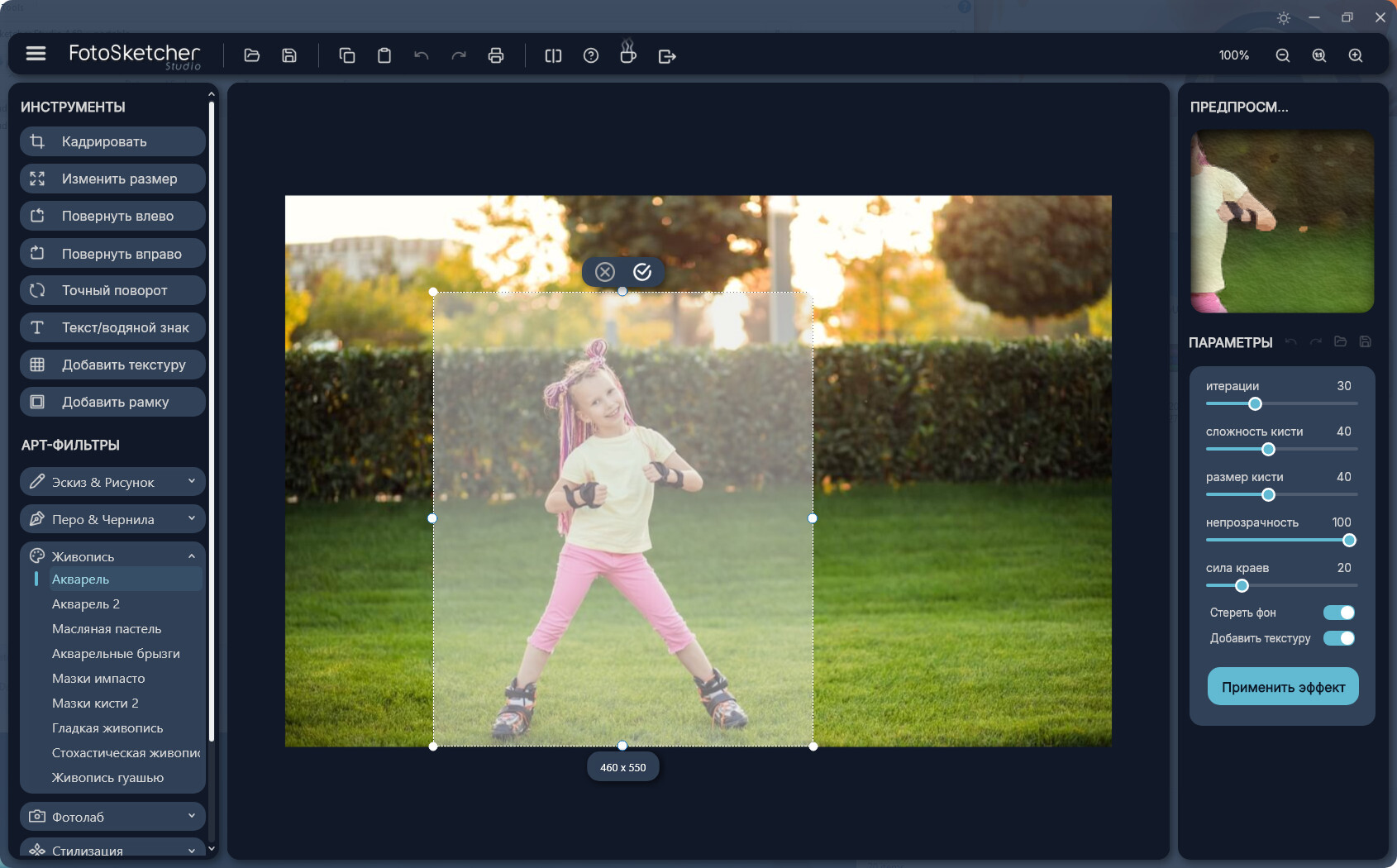This screenshot has height=868, width=1397.
Task: Save the image using the floppy icon
Action: point(289,55)
